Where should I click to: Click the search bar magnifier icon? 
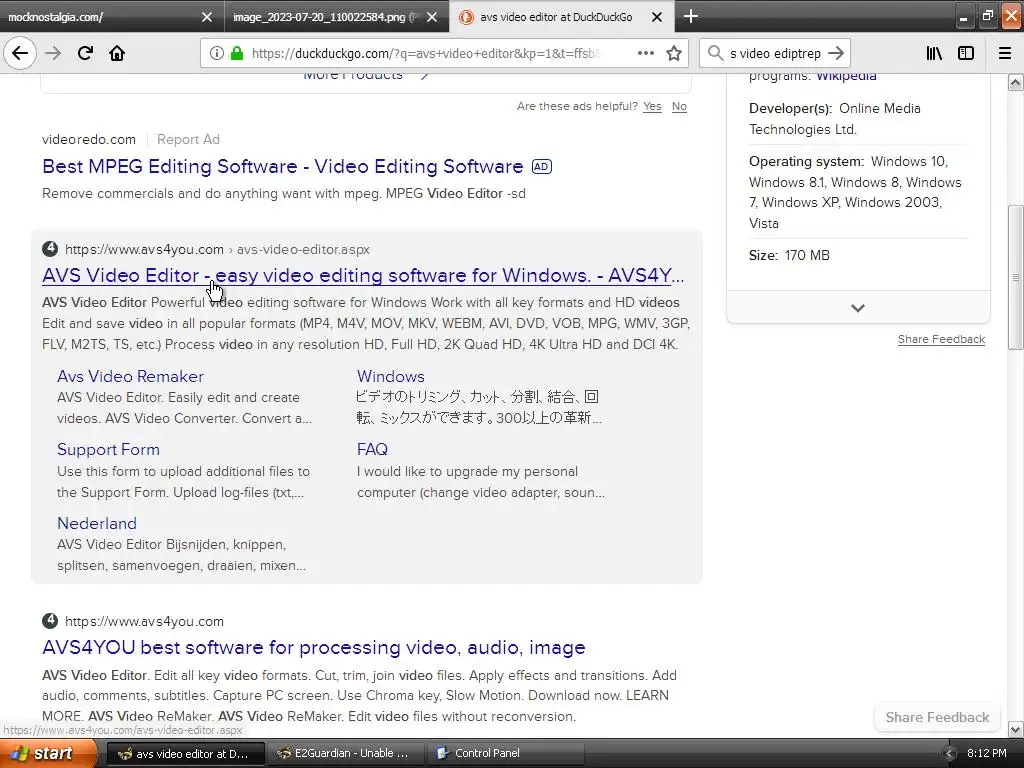point(715,53)
